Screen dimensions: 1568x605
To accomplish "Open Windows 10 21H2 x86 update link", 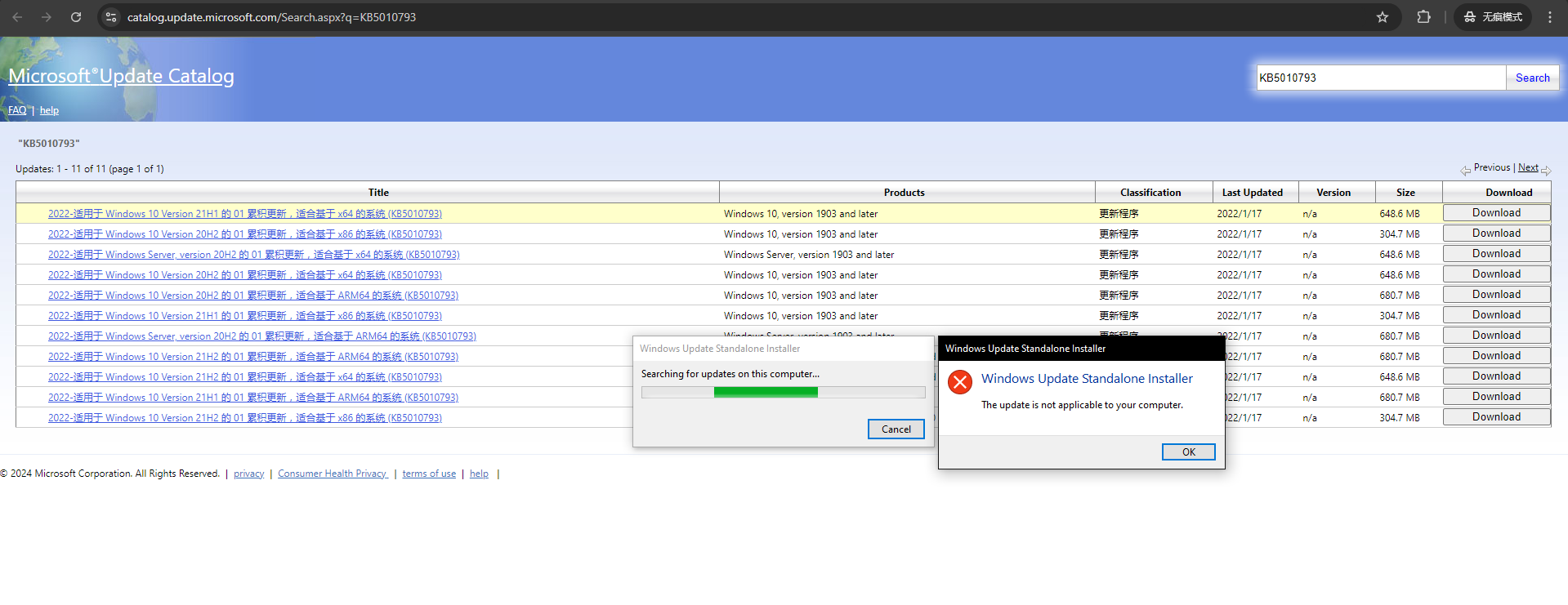I will coord(245,418).
